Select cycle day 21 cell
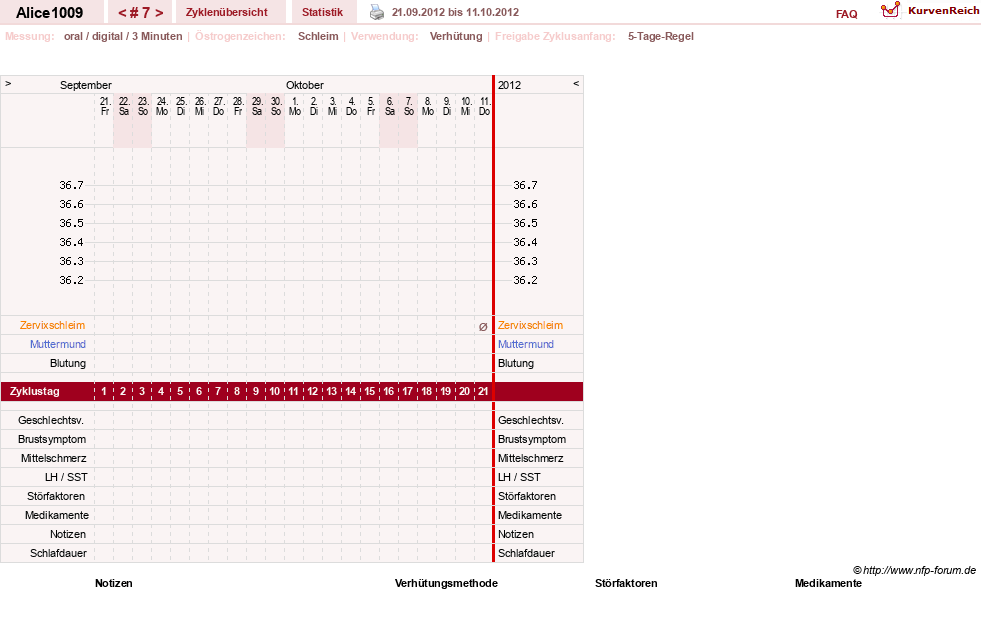The image size is (981, 622). pos(483,391)
